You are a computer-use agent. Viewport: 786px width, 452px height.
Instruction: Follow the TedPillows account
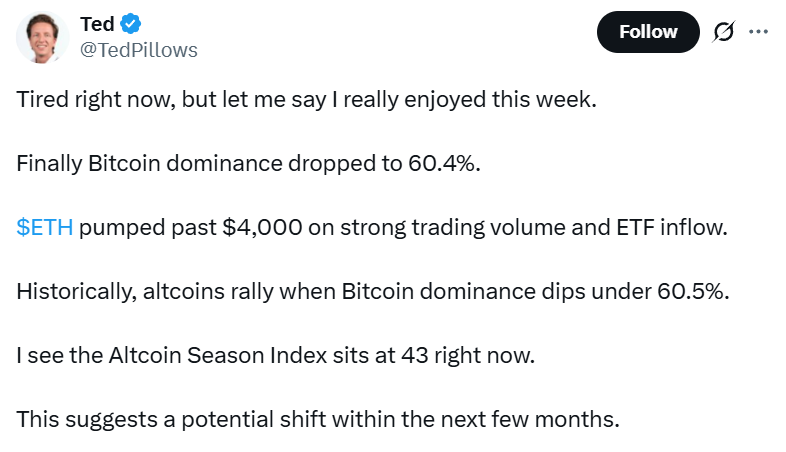648,32
